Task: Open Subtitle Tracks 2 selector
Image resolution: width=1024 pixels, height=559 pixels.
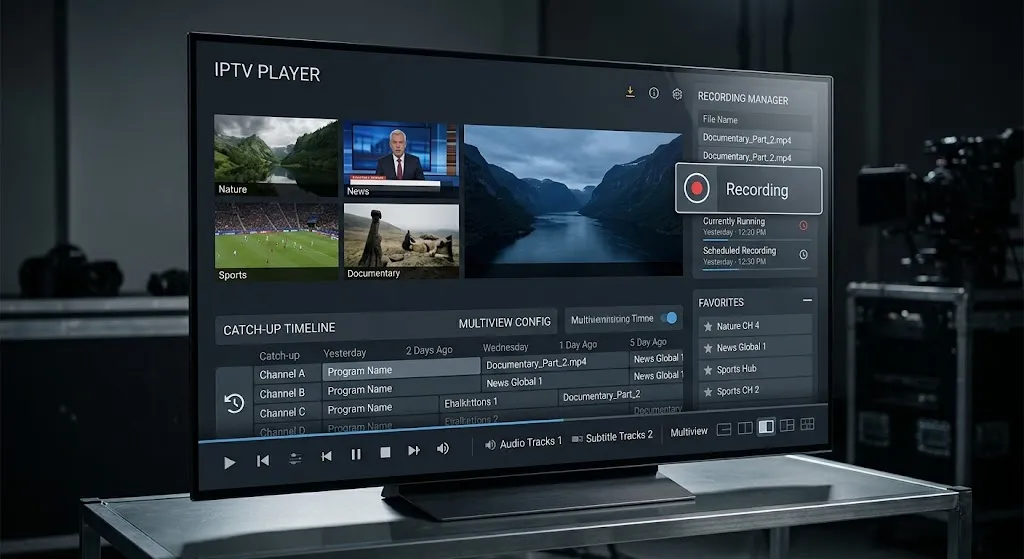Action: 612,437
